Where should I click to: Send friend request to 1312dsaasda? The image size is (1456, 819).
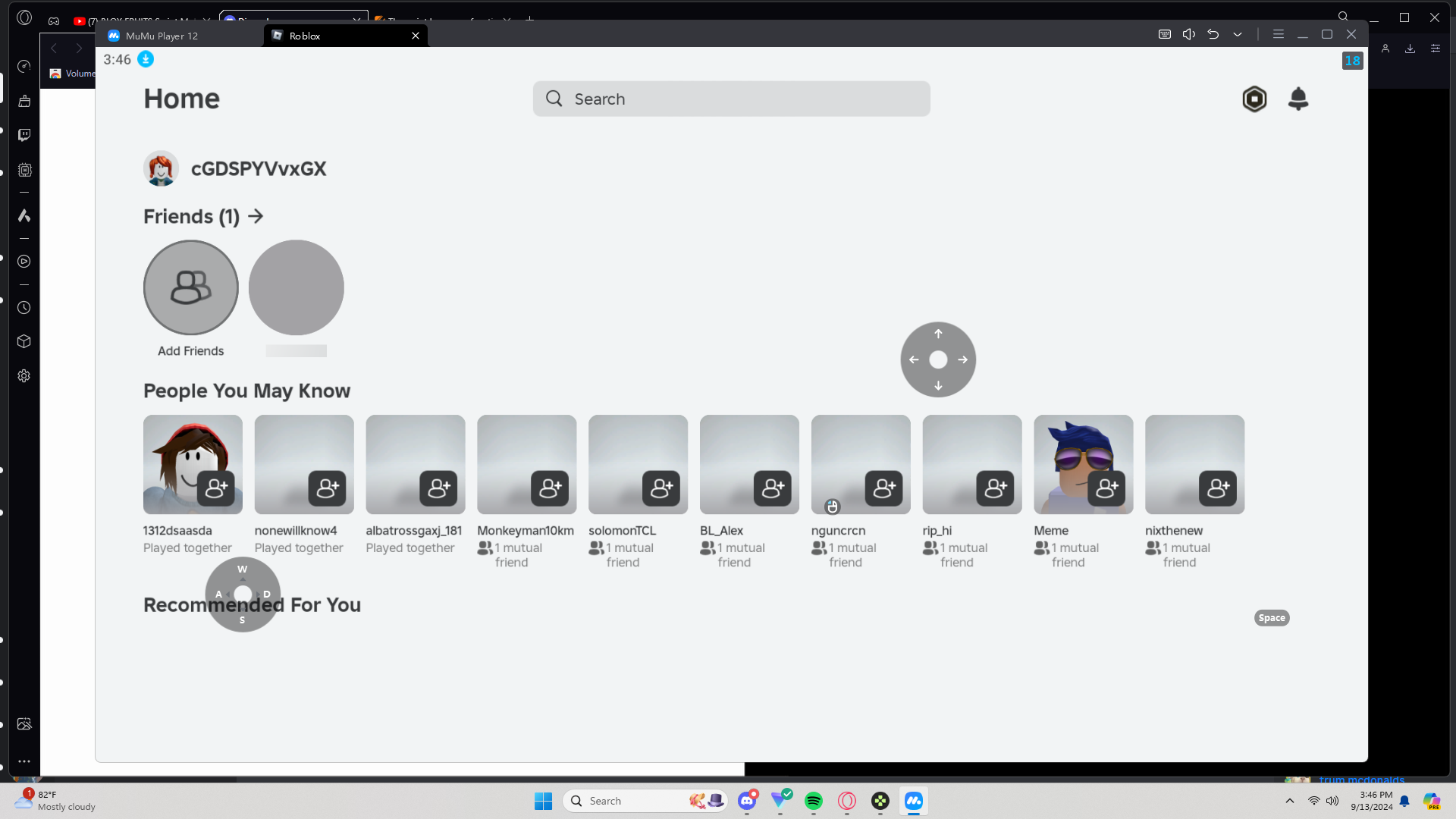pos(216,488)
